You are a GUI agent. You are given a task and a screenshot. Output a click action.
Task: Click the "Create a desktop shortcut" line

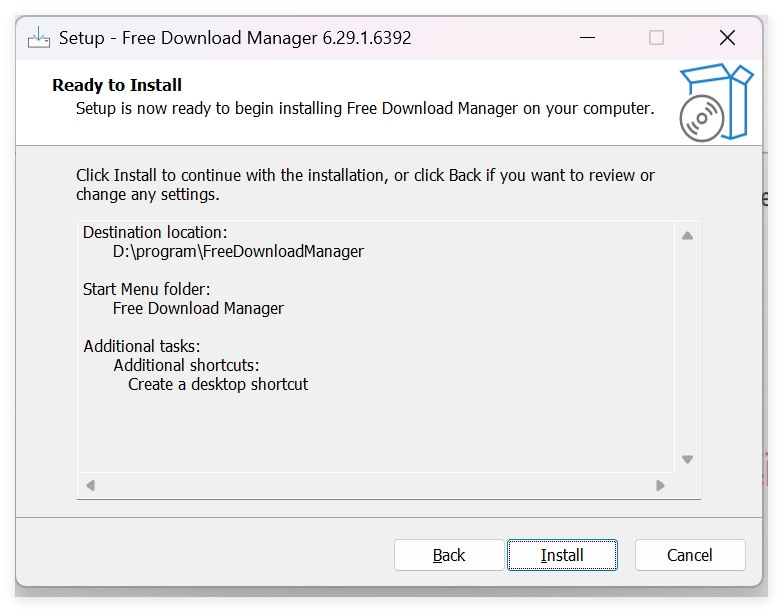click(218, 384)
